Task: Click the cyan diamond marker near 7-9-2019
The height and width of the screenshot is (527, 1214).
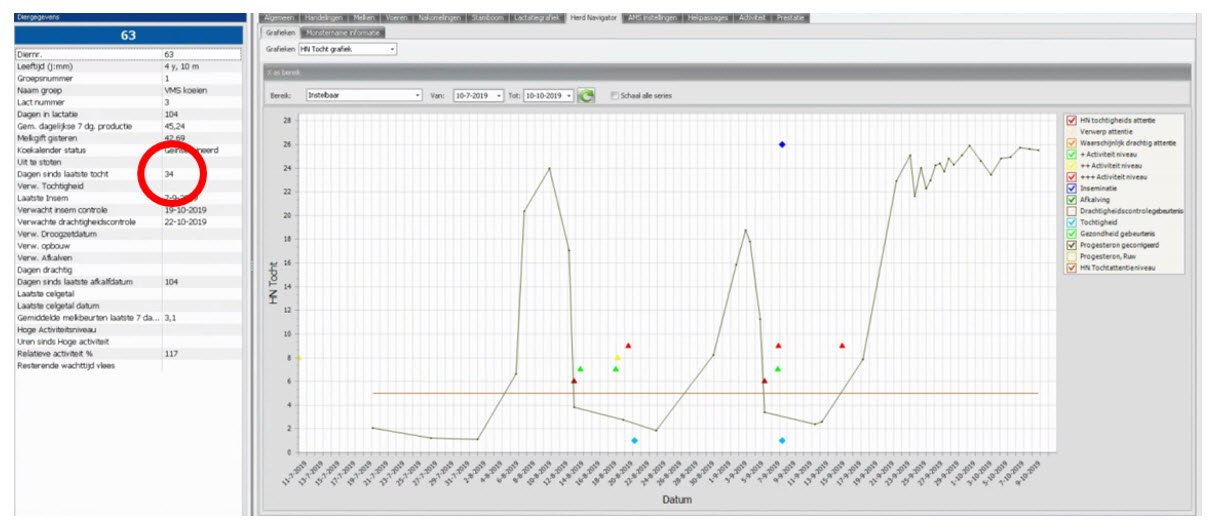Action: (x=782, y=441)
